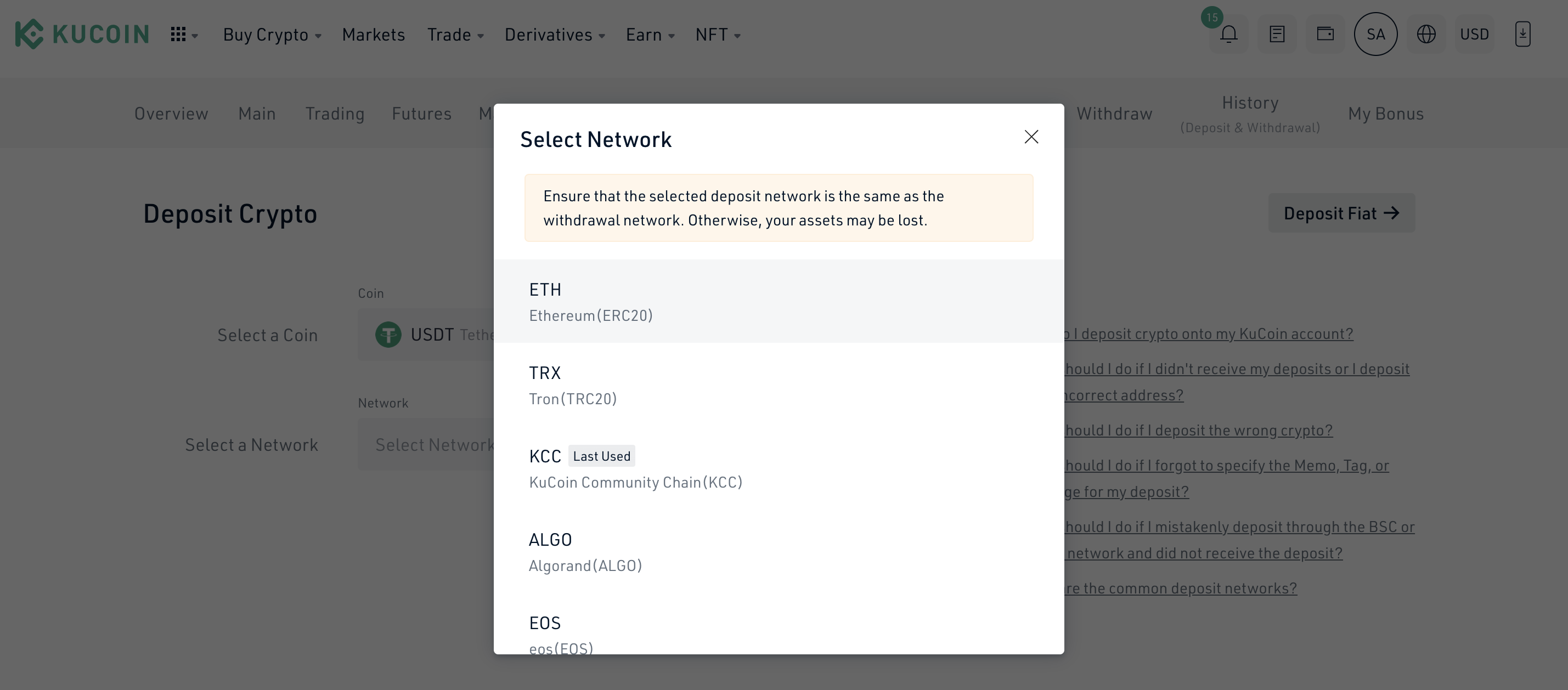Image resolution: width=1568 pixels, height=690 pixels.
Task: Open the common deposit networks FAQ link
Action: [x=1181, y=588]
